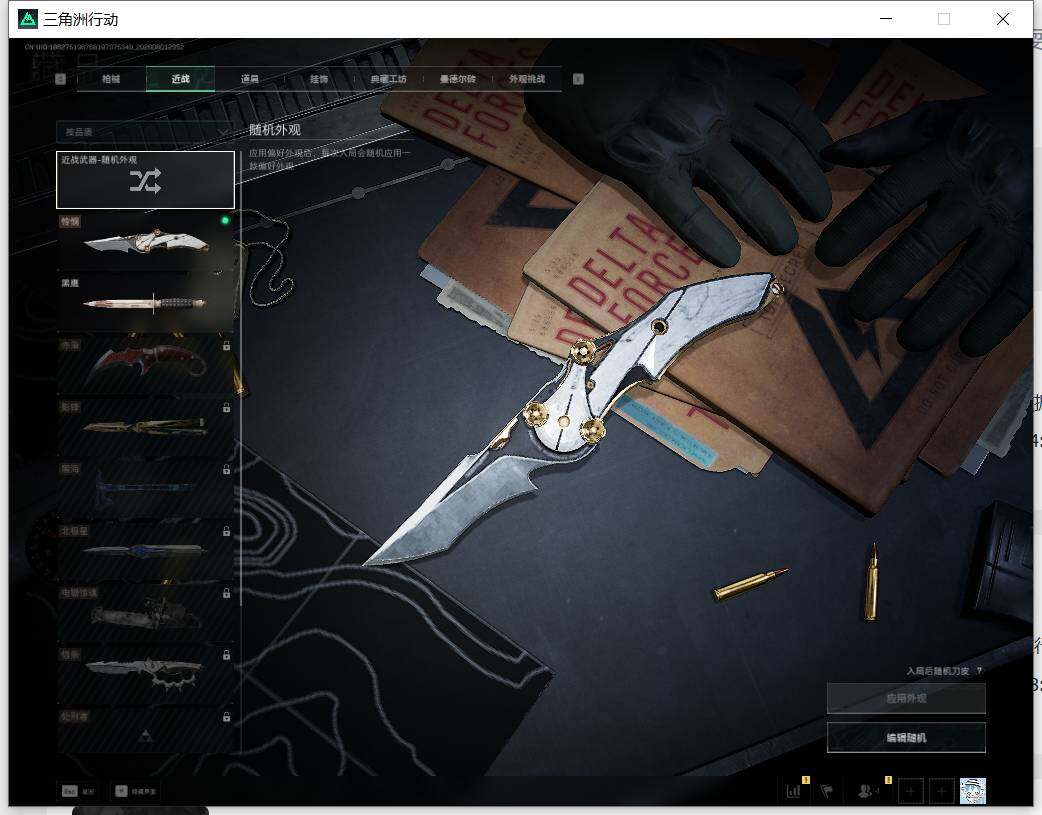
Task: Click the lock icon on the chainsaw skin
Action: [x=227, y=593]
